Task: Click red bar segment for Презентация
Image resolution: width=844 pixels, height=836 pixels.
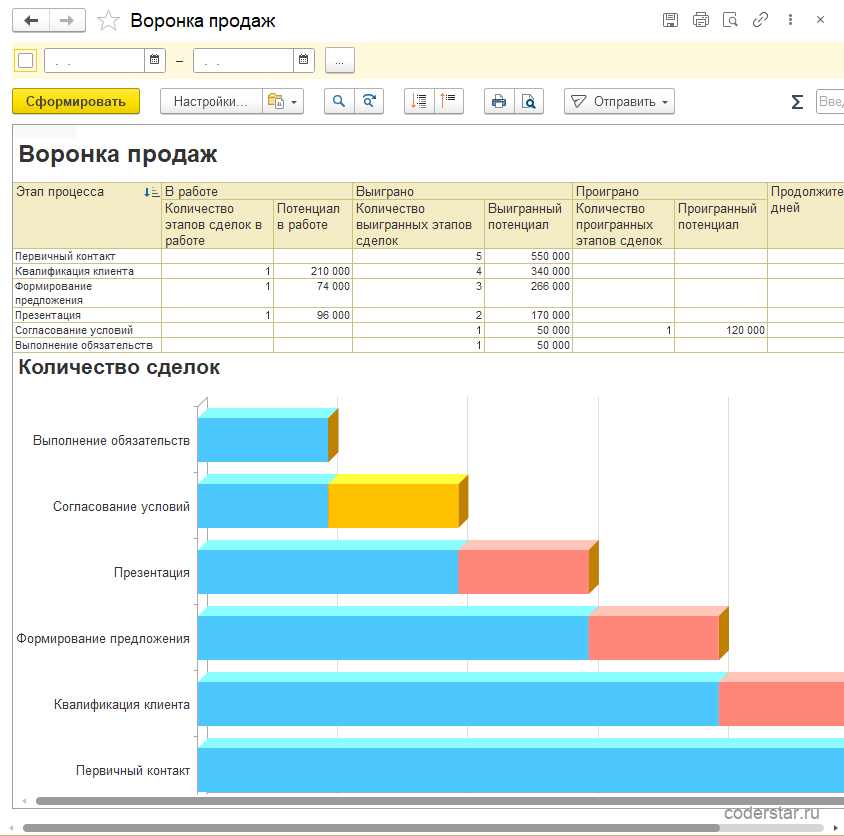Action: click(x=524, y=572)
